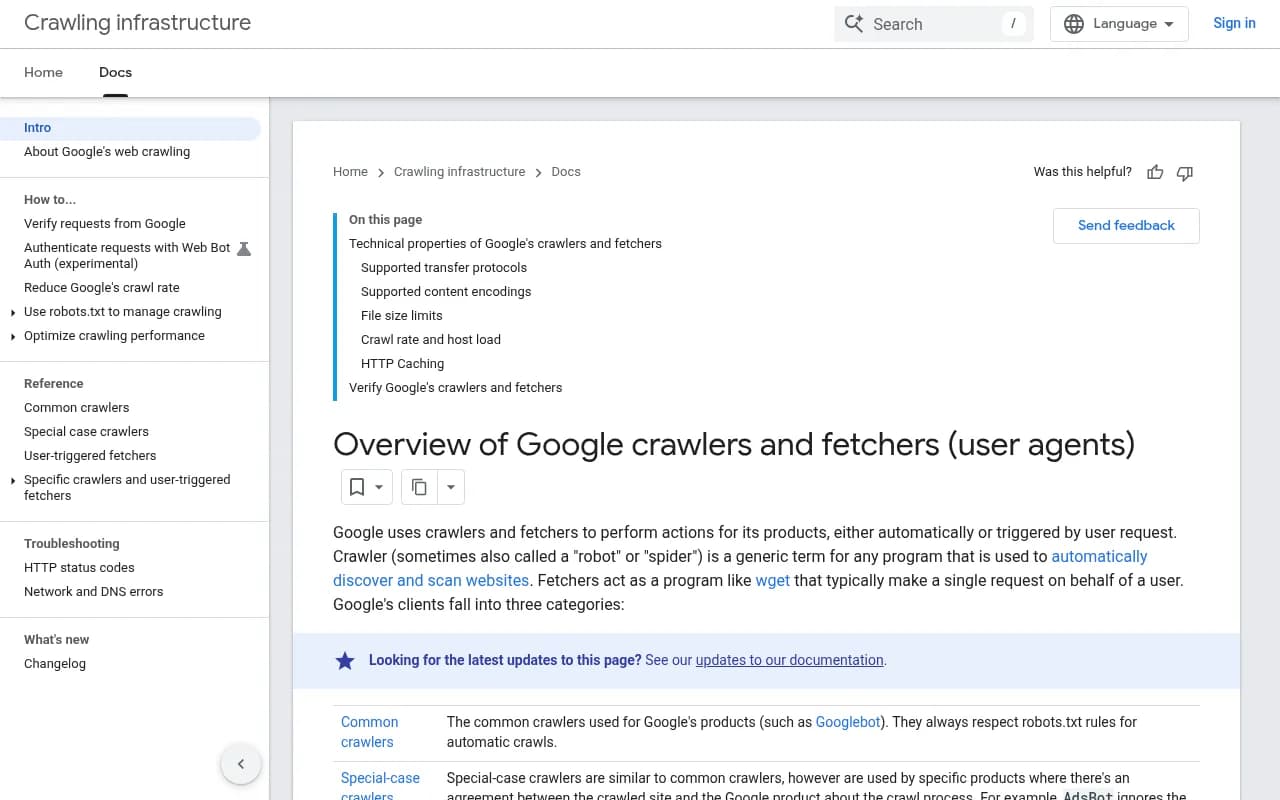Viewport: 1280px width, 800px height.
Task: Click the search magnifier icon
Action: (x=854, y=24)
